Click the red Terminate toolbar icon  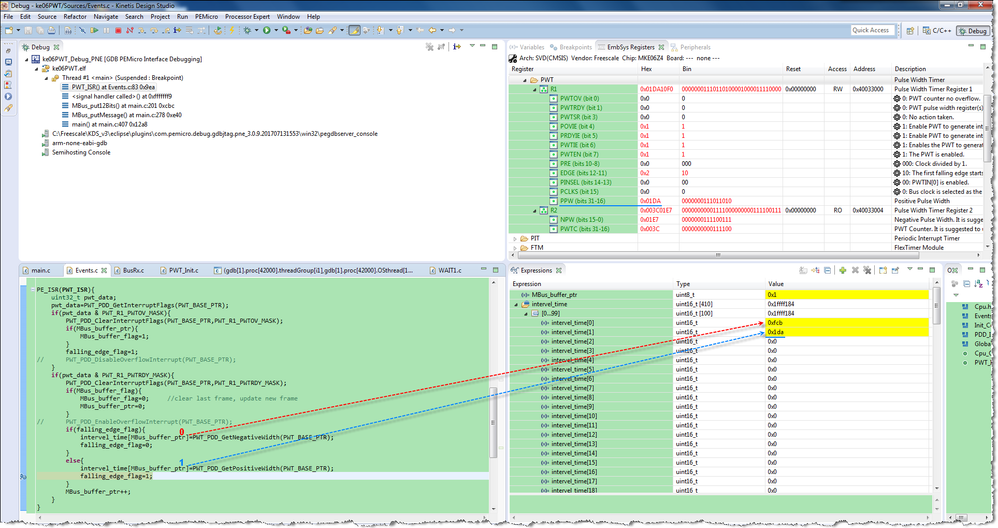pyautogui.click(x=118, y=30)
